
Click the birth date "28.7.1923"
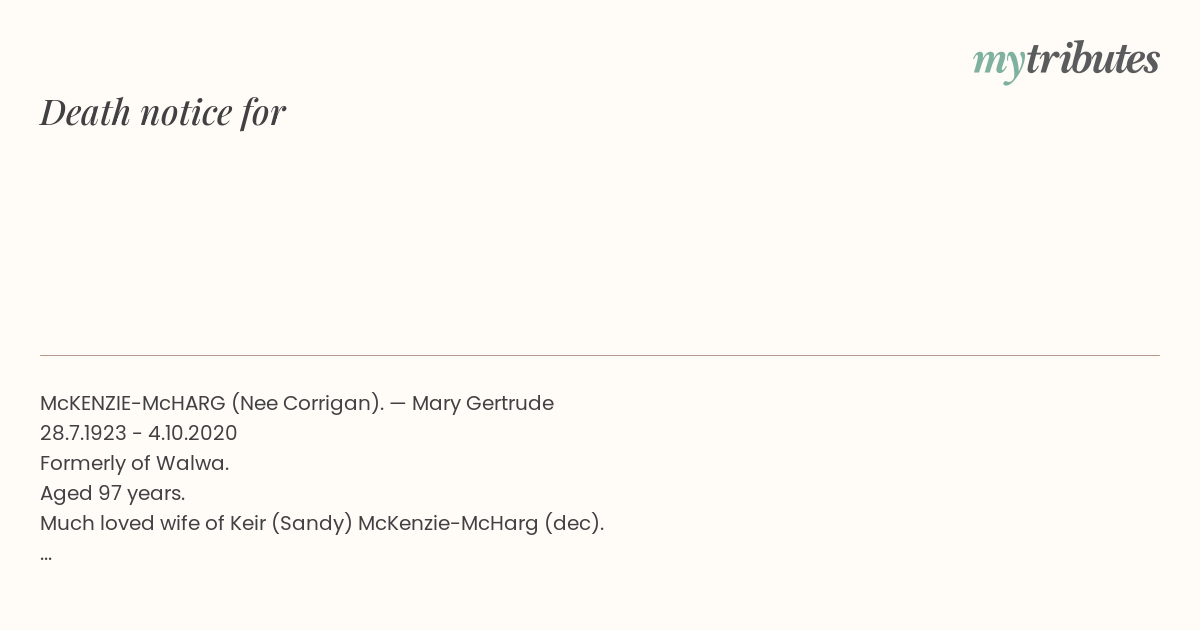point(83,433)
